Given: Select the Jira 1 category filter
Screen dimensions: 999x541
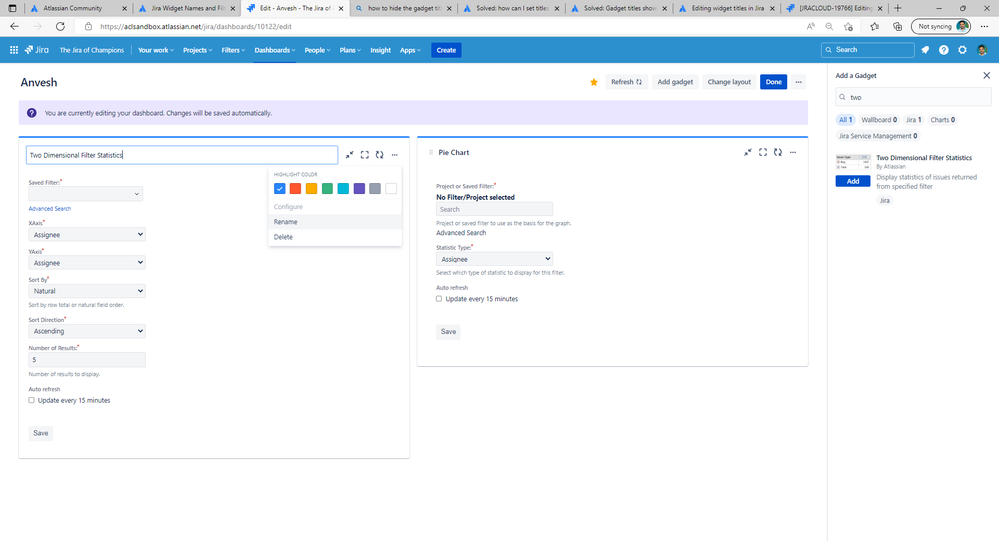Looking at the screenshot, I should (914, 120).
